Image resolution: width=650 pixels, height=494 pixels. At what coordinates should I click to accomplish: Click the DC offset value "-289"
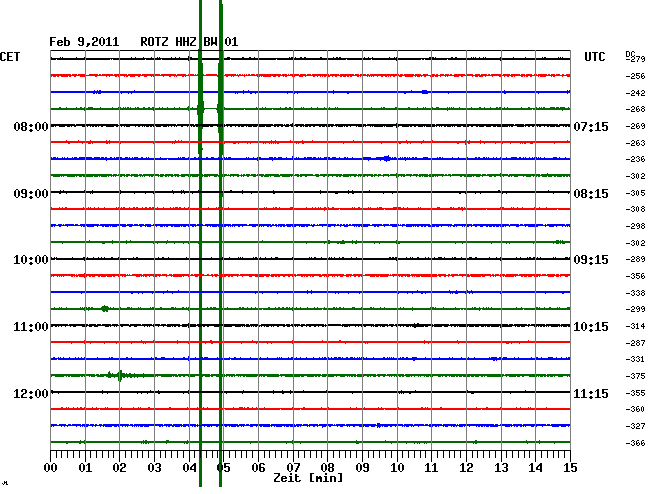[635, 259]
